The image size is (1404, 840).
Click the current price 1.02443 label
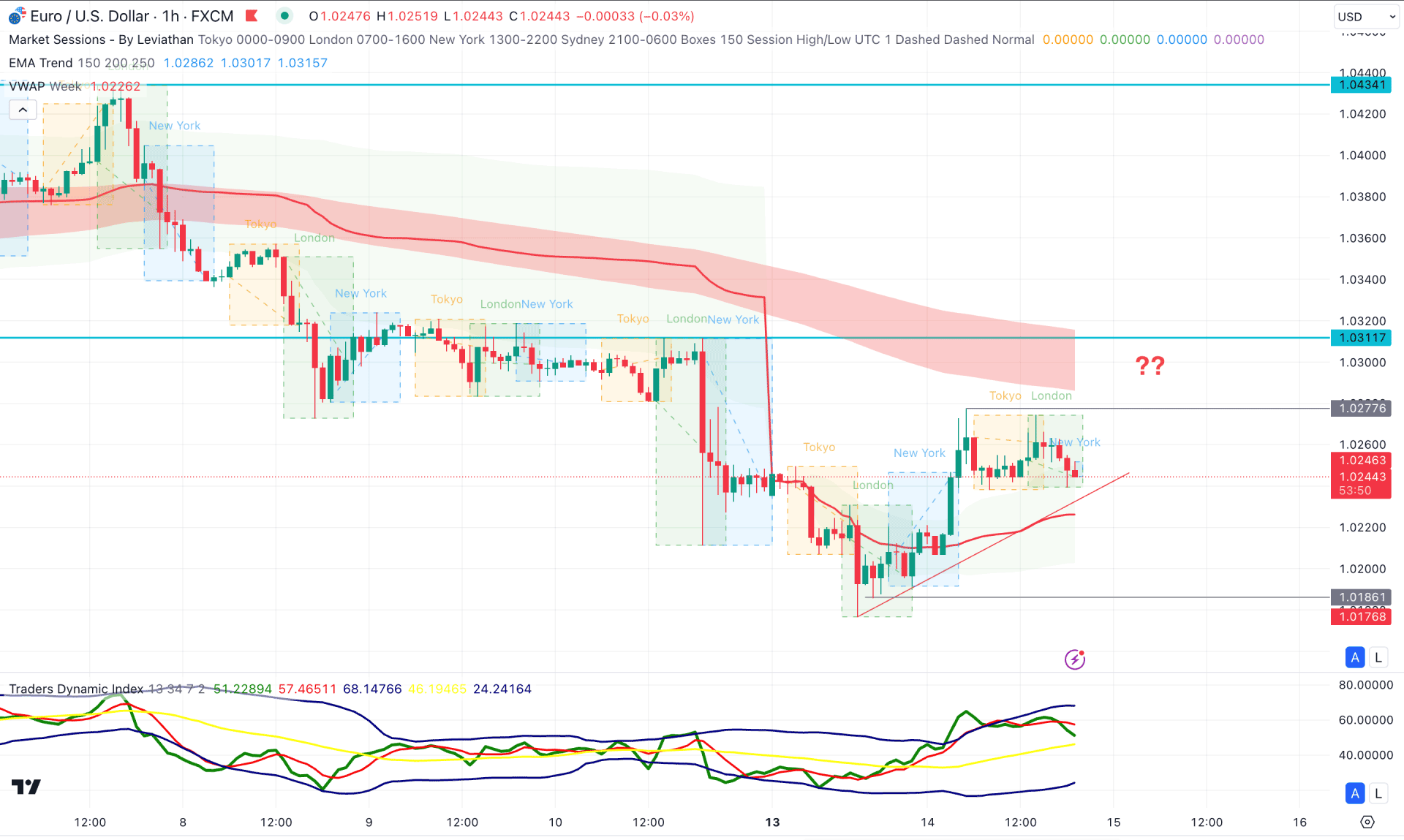click(x=1361, y=477)
